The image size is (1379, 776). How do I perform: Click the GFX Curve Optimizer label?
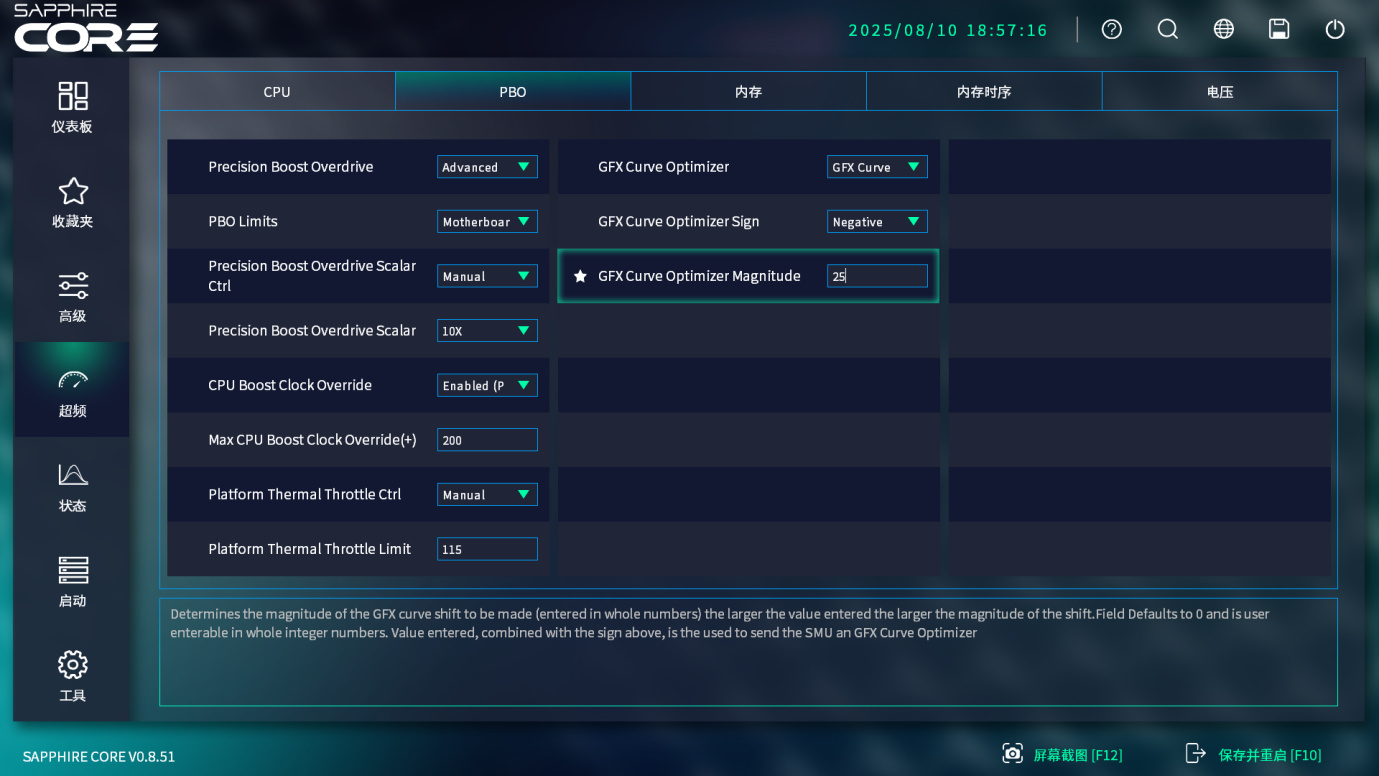pos(664,167)
